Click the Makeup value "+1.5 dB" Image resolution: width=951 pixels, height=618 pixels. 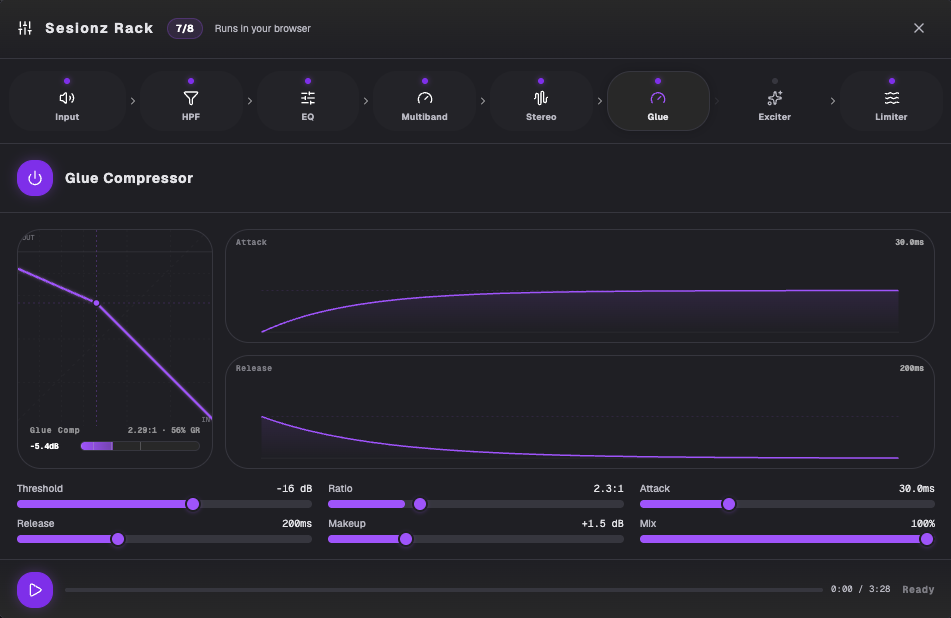click(x=602, y=523)
